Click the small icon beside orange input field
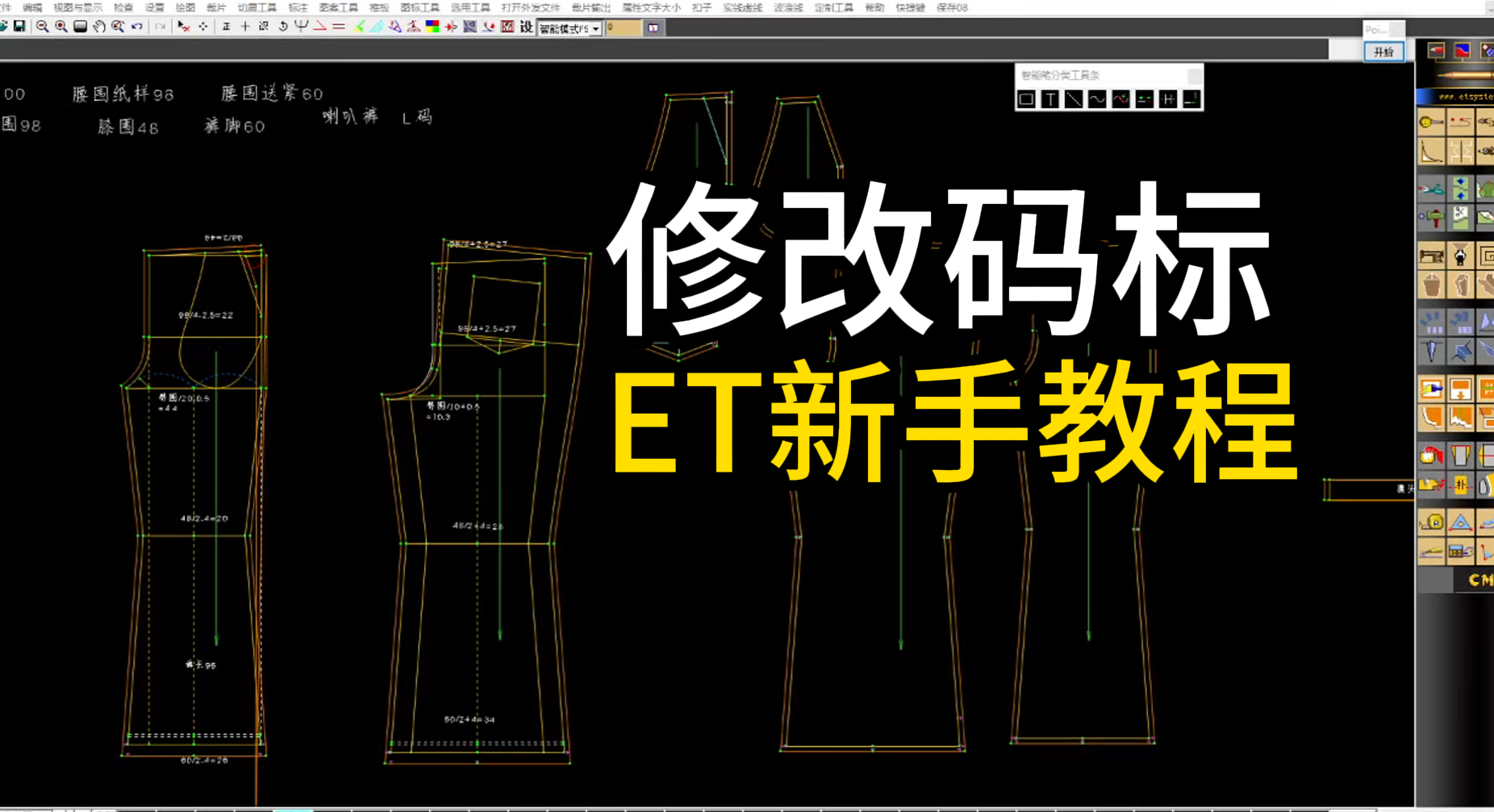The height and width of the screenshot is (812, 1494). click(653, 27)
